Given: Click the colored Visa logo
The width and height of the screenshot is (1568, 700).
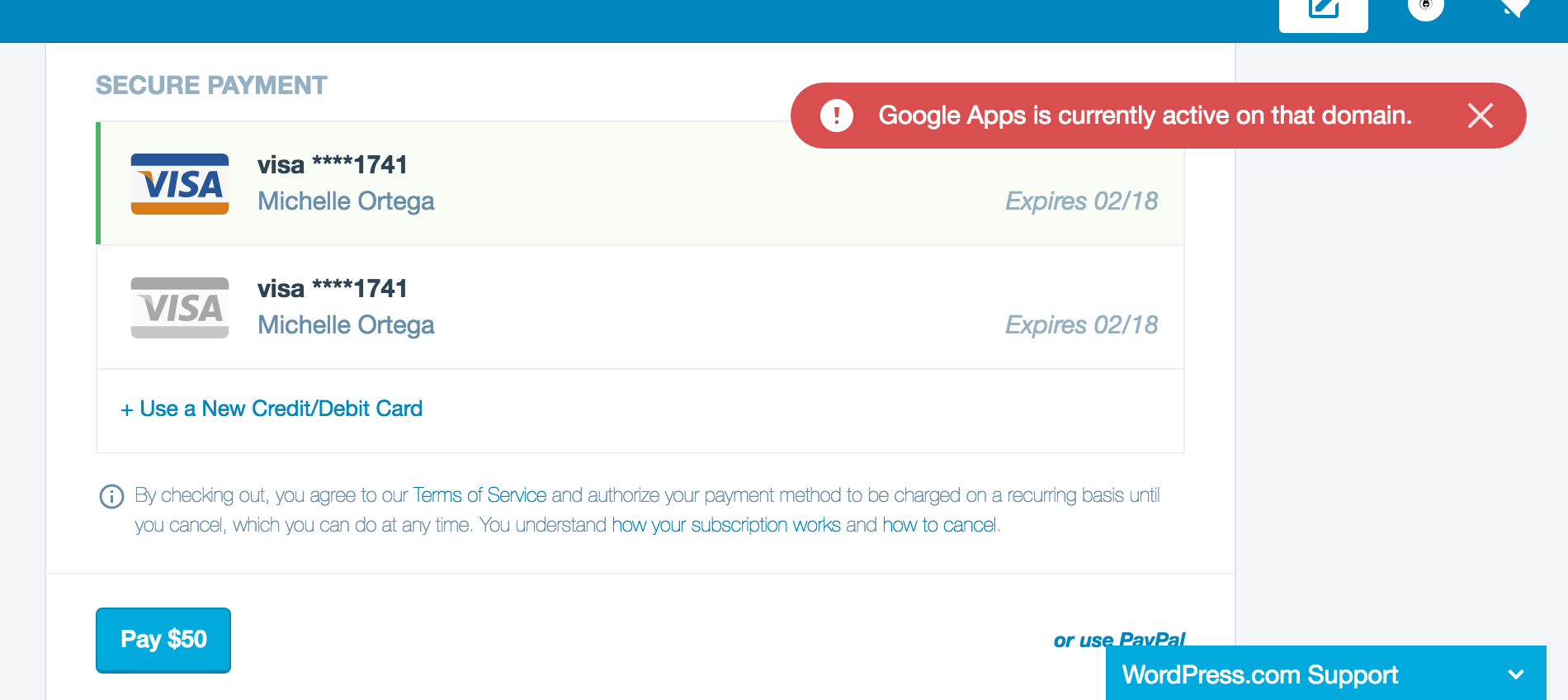Looking at the screenshot, I should click(180, 184).
